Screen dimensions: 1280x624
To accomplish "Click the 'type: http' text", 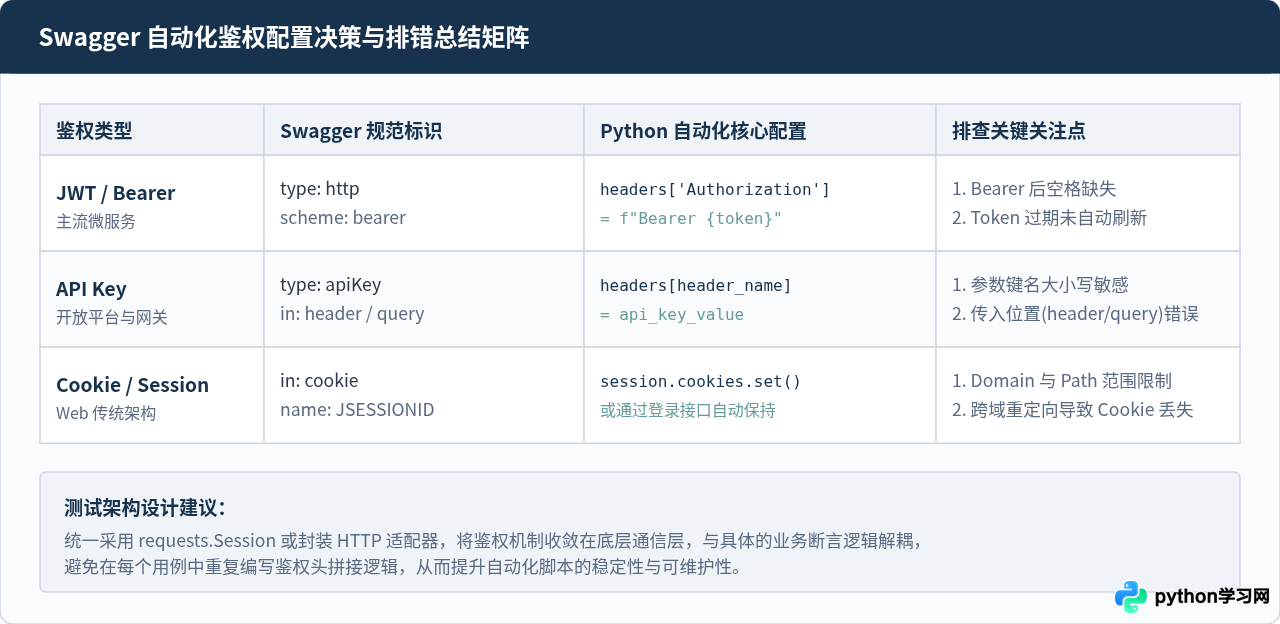I will click(x=320, y=189).
